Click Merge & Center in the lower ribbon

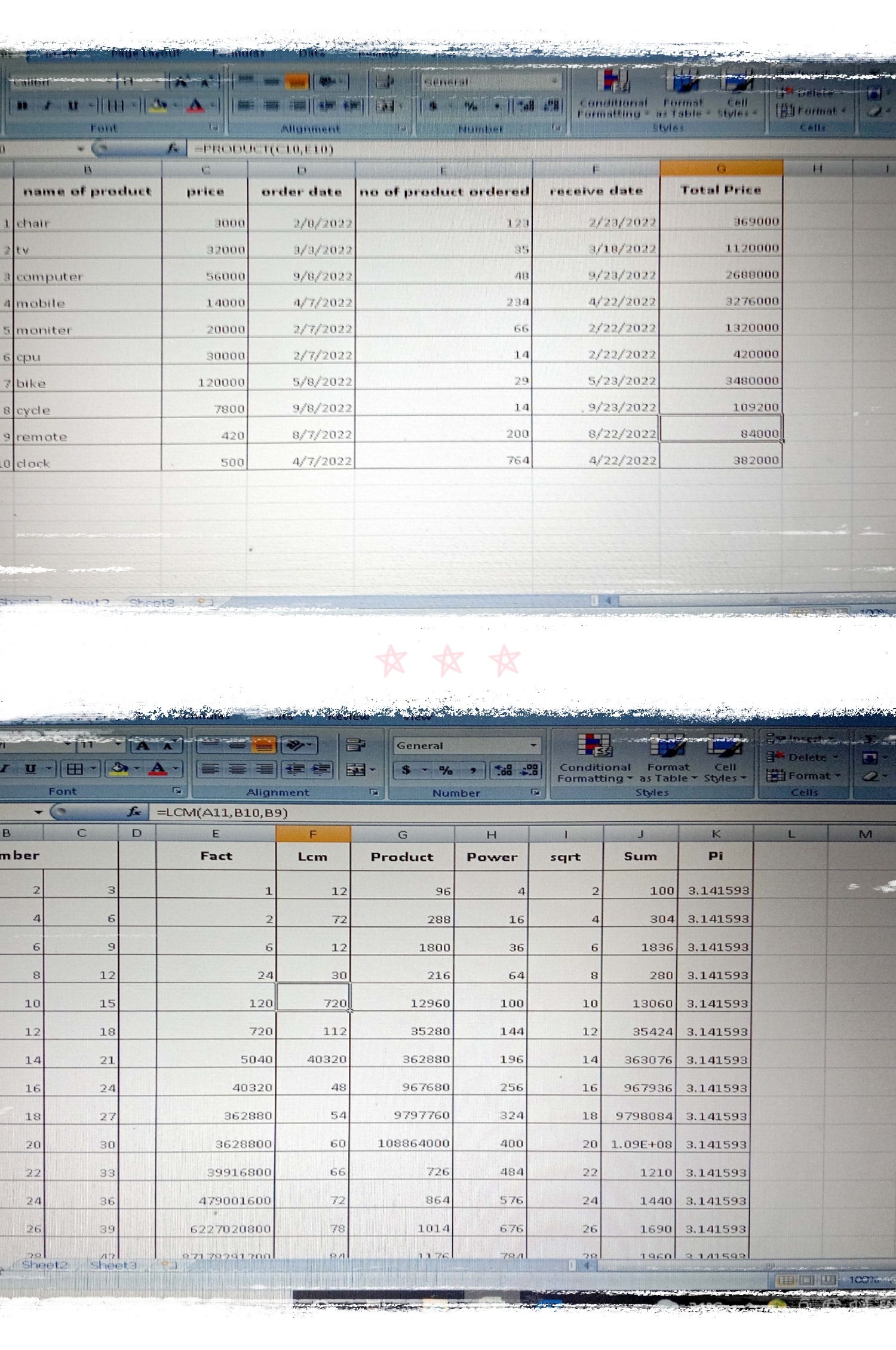point(356,769)
